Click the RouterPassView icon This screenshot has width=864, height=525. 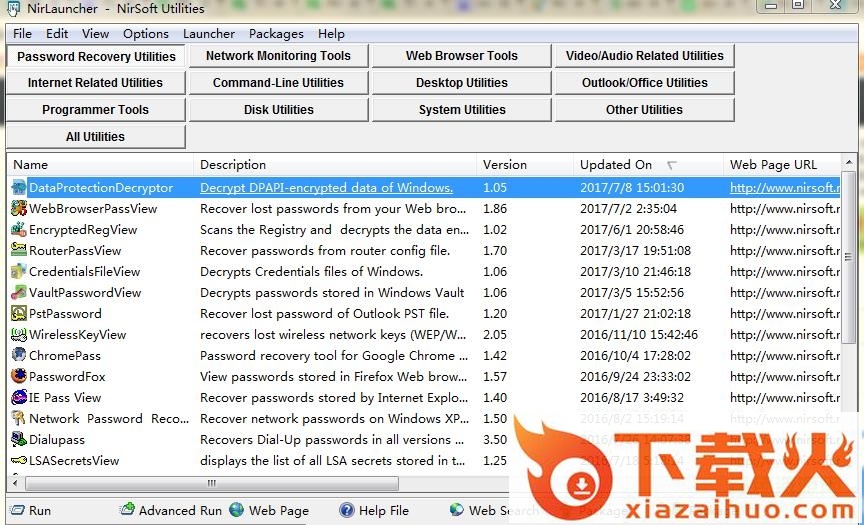tap(19, 250)
